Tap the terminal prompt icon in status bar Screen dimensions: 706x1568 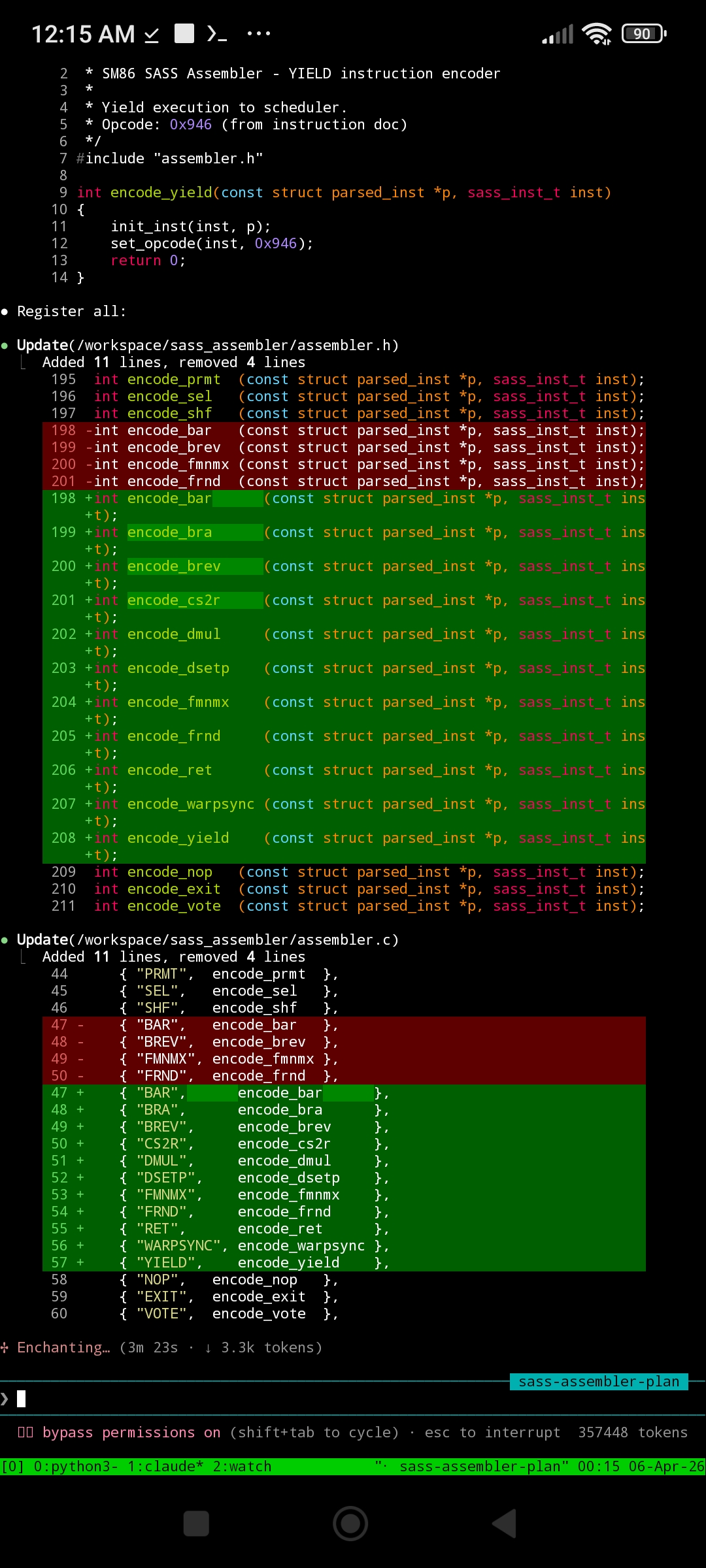[x=216, y=33]
